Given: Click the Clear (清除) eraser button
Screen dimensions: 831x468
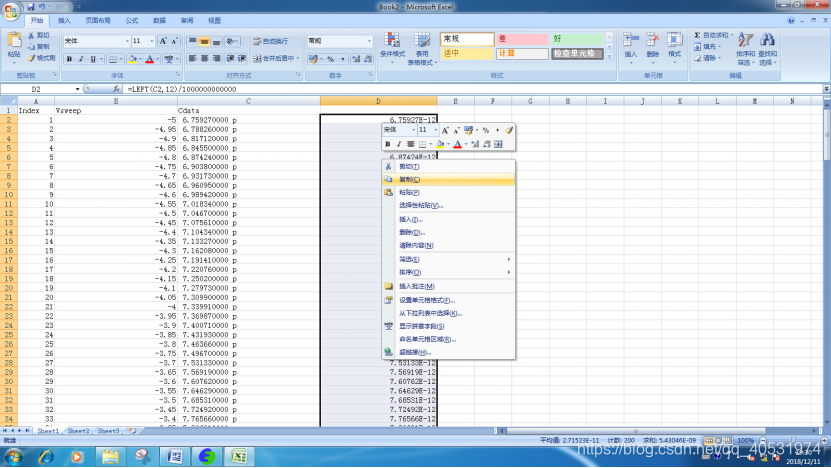Looking at the screenshot, I should 708,58.
